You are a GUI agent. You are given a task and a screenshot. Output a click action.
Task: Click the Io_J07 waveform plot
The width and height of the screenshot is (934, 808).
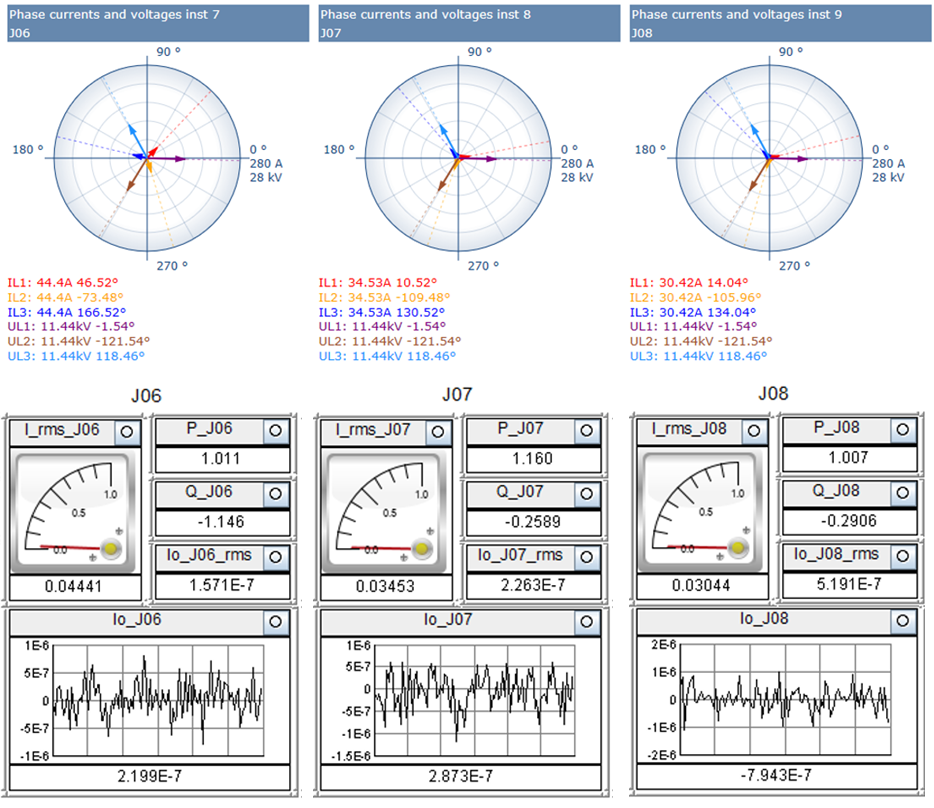(x=474, y=701)
